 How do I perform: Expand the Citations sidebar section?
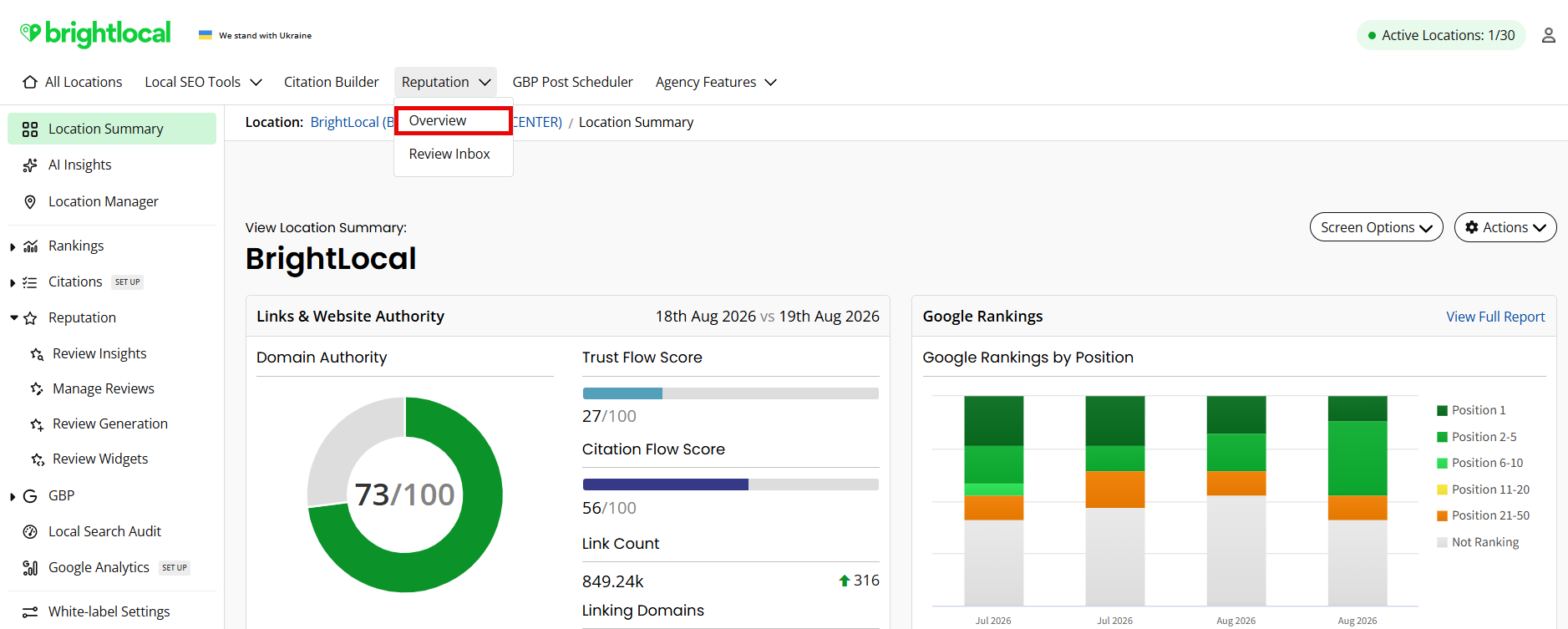13,283
